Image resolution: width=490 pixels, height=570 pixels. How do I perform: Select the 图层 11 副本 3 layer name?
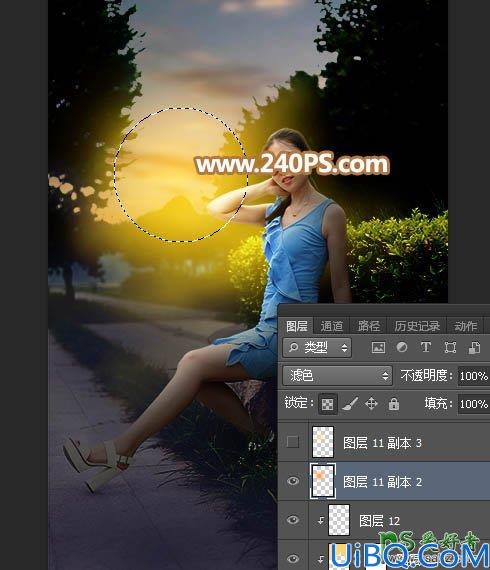382,443
